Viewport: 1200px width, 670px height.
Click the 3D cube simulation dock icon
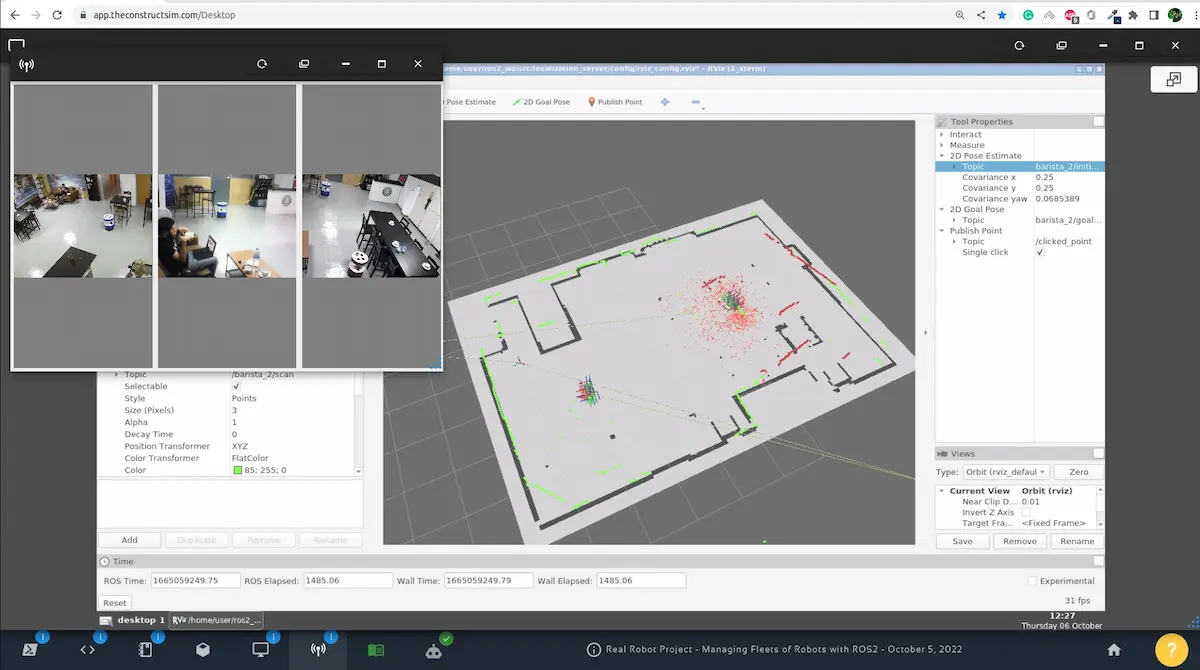click(x=203, y=649)
